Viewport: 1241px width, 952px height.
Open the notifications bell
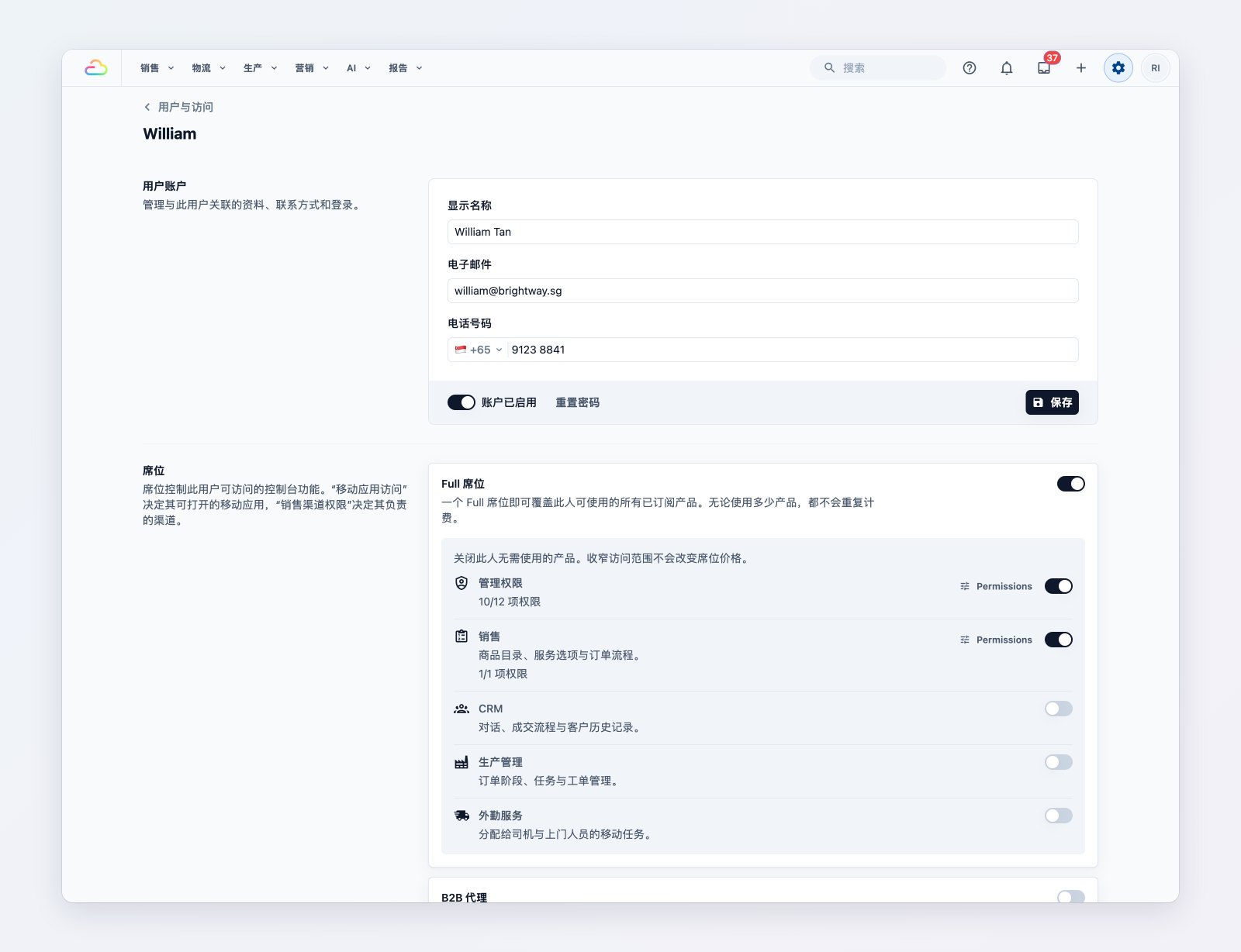click(x=1007, y=68)
